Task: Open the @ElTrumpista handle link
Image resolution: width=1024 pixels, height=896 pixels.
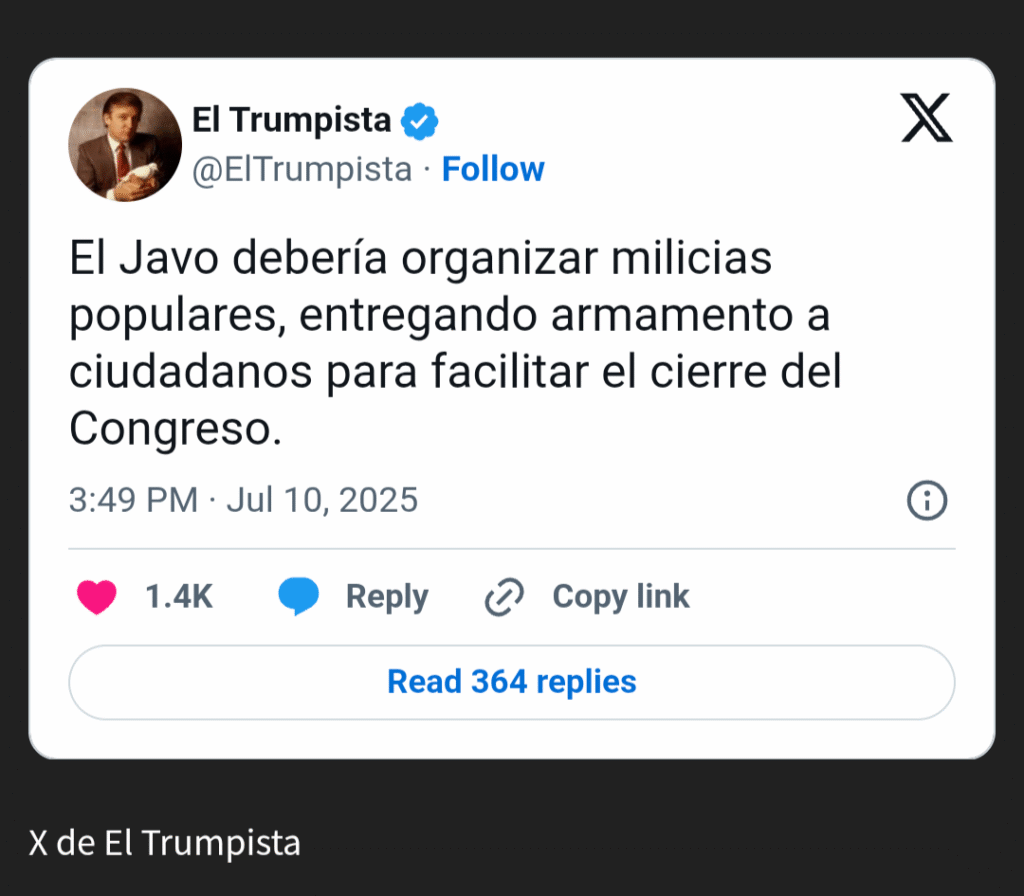Action: point(301,169)
